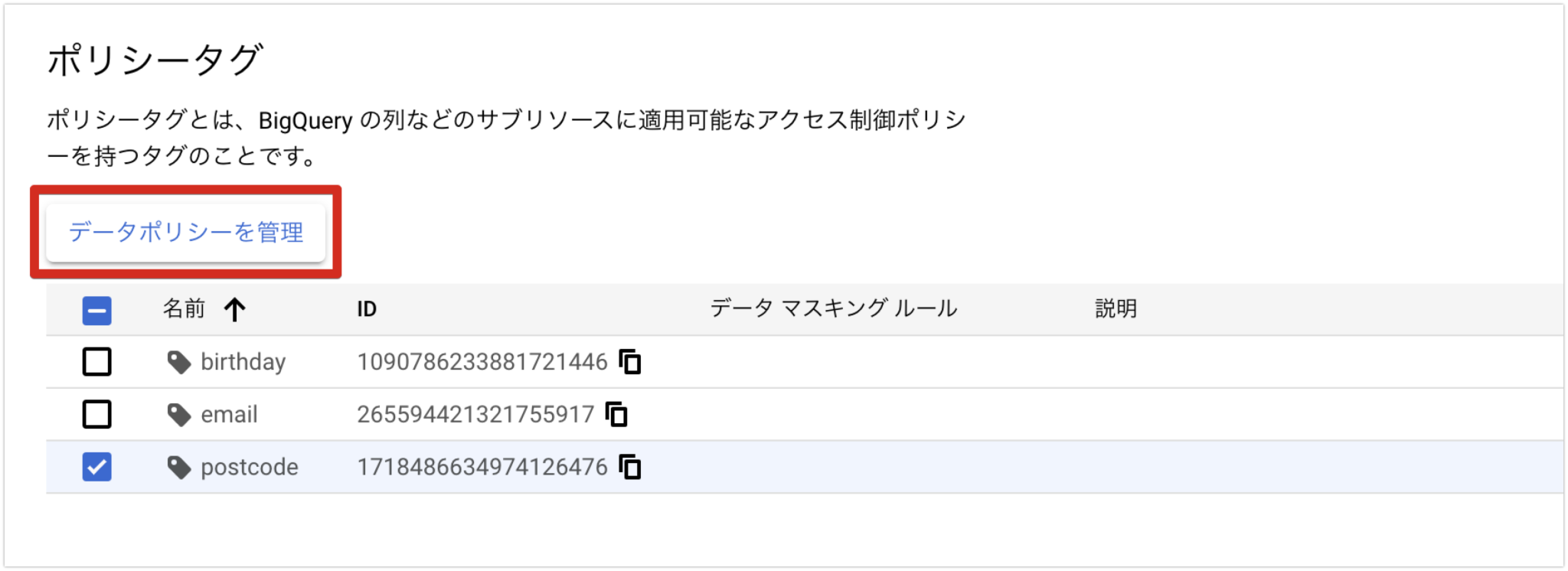The width and height of the screenshot is (1568, 571).
Task: Click the tag icon beside email
Action: click(x=178, y=413)
